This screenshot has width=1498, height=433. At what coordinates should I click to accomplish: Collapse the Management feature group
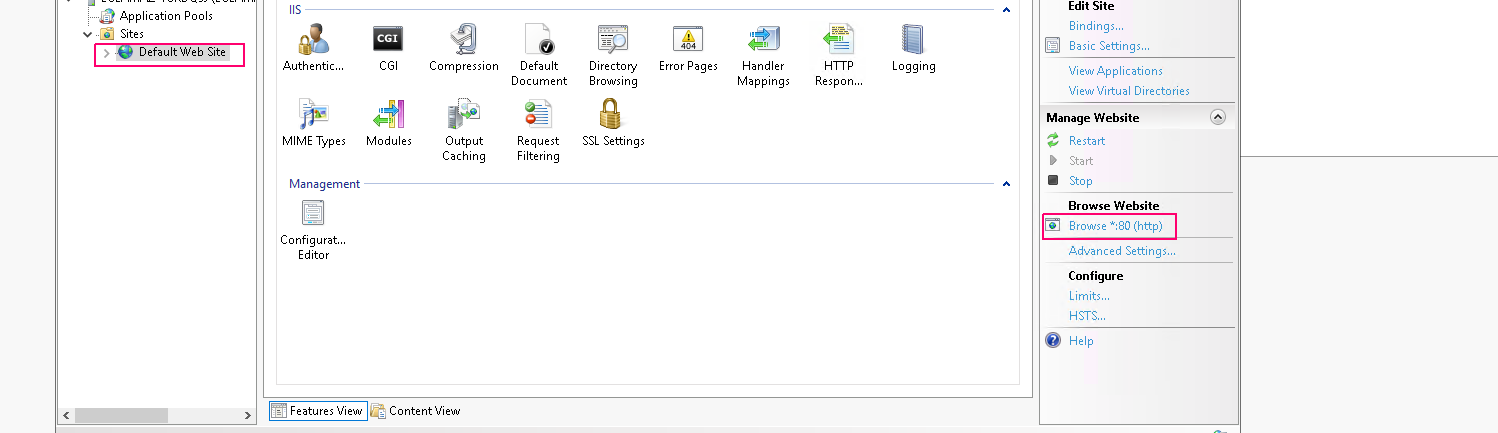pyautogui.click(x=1006, y=184)
